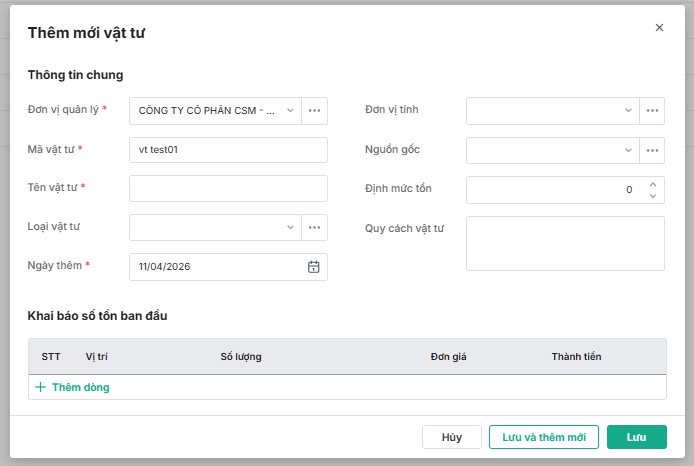Open the calendar icon in Ngày thêm
This screenshot has height=466, width=694.
click(x=313, y=267)
